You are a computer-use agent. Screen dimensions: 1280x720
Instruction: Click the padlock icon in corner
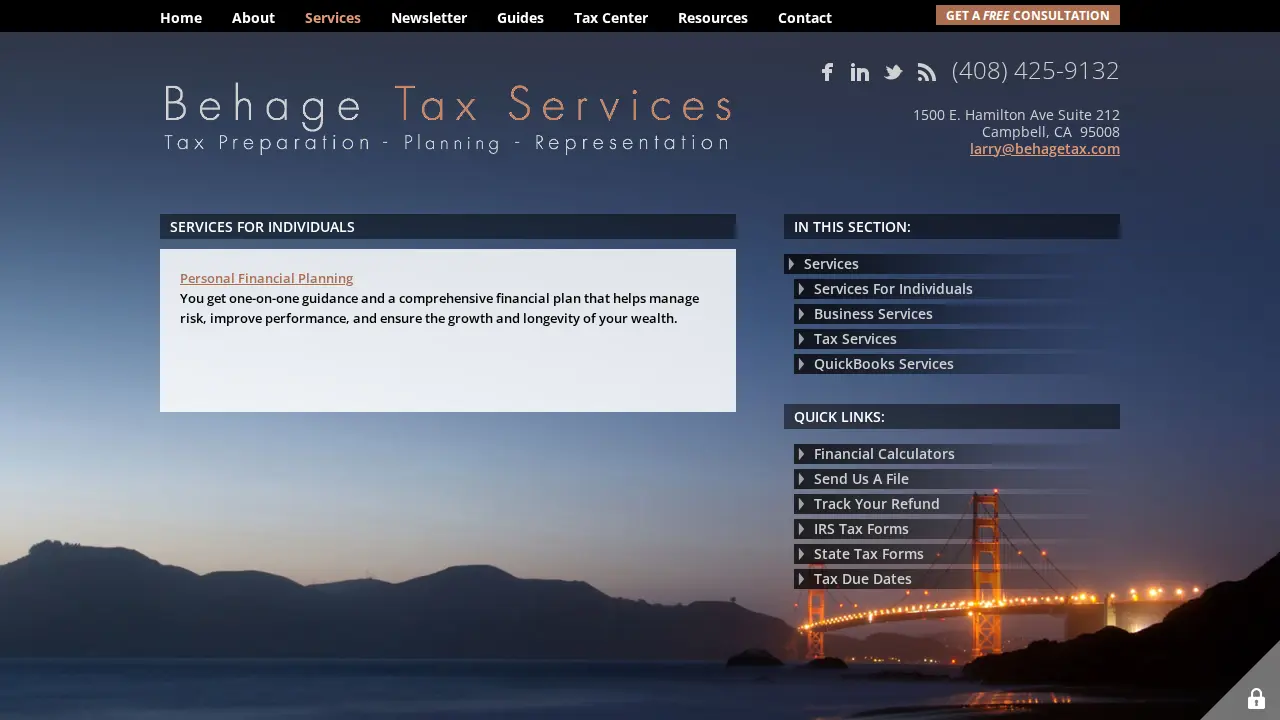point(1256,699)
